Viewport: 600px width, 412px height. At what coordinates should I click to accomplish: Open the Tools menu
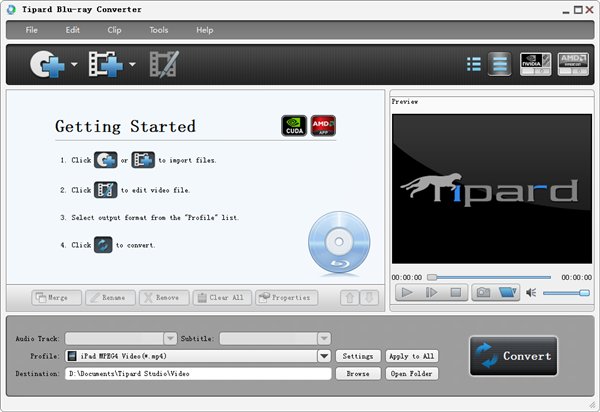(x=158, y=30)
